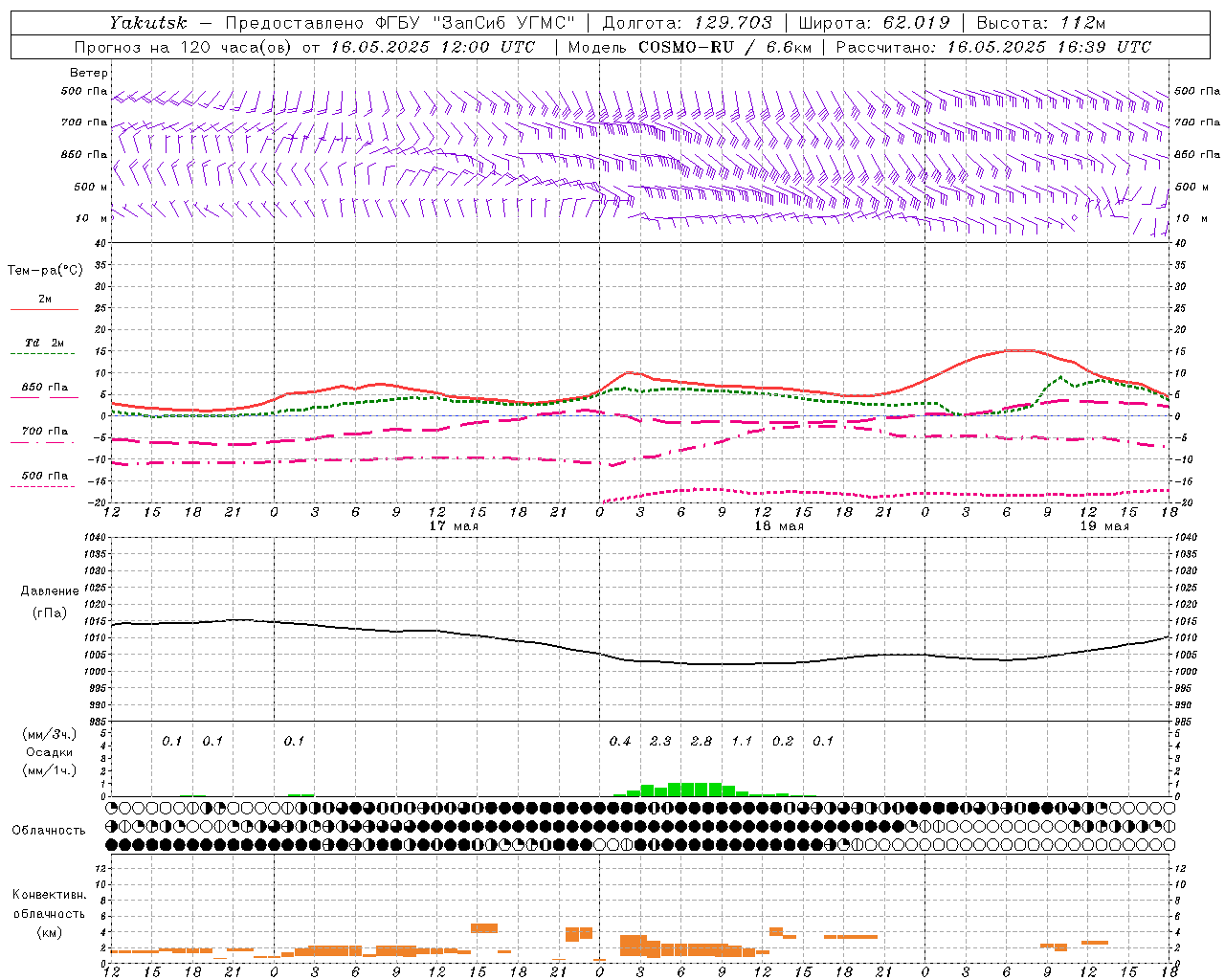Viewport: 1225px width, 980px height.
Task: Click the 'Td 2м' dew point legend entry
Action: (x=45, y=343)
